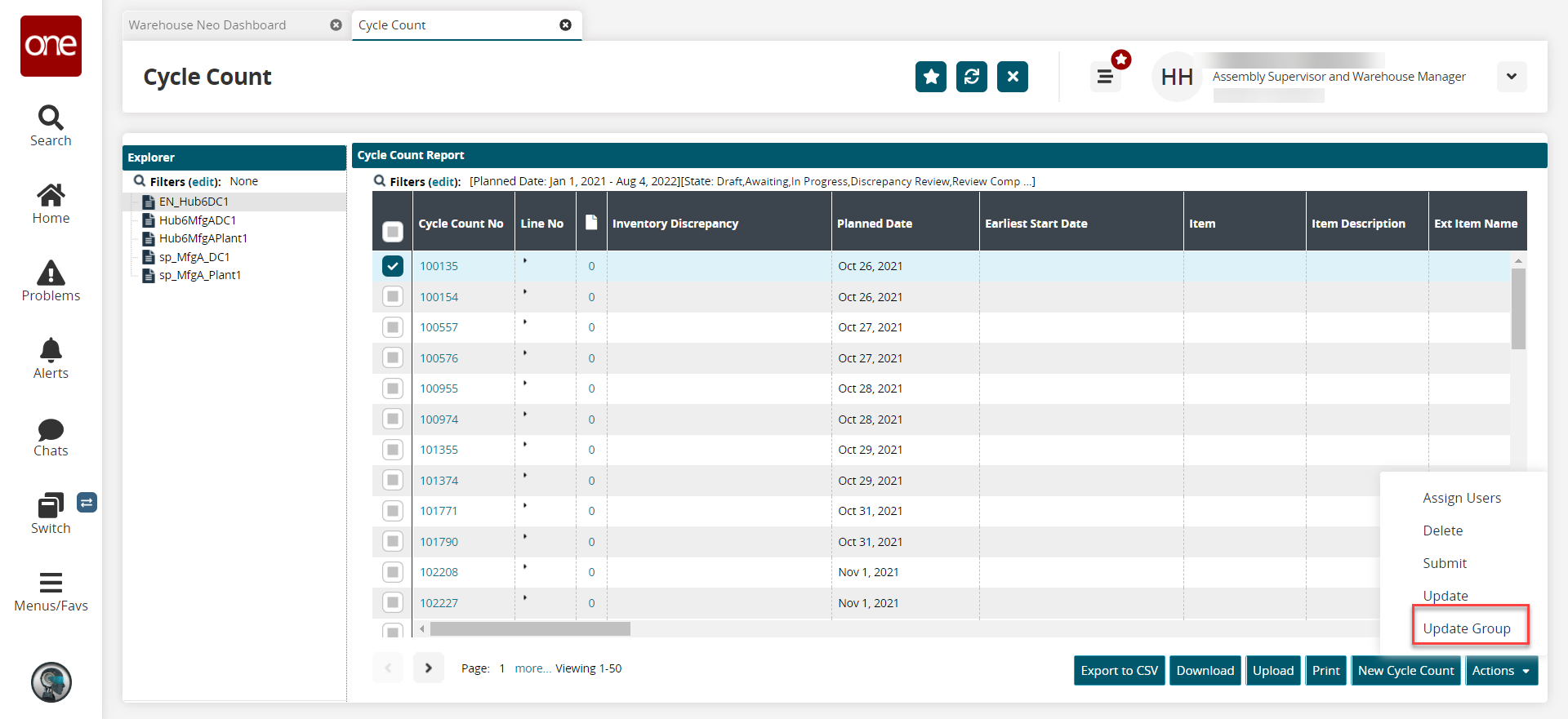Select Update Group from the actions menu
Viewport: 1568px width, 719px height.
pos(1467,628)
